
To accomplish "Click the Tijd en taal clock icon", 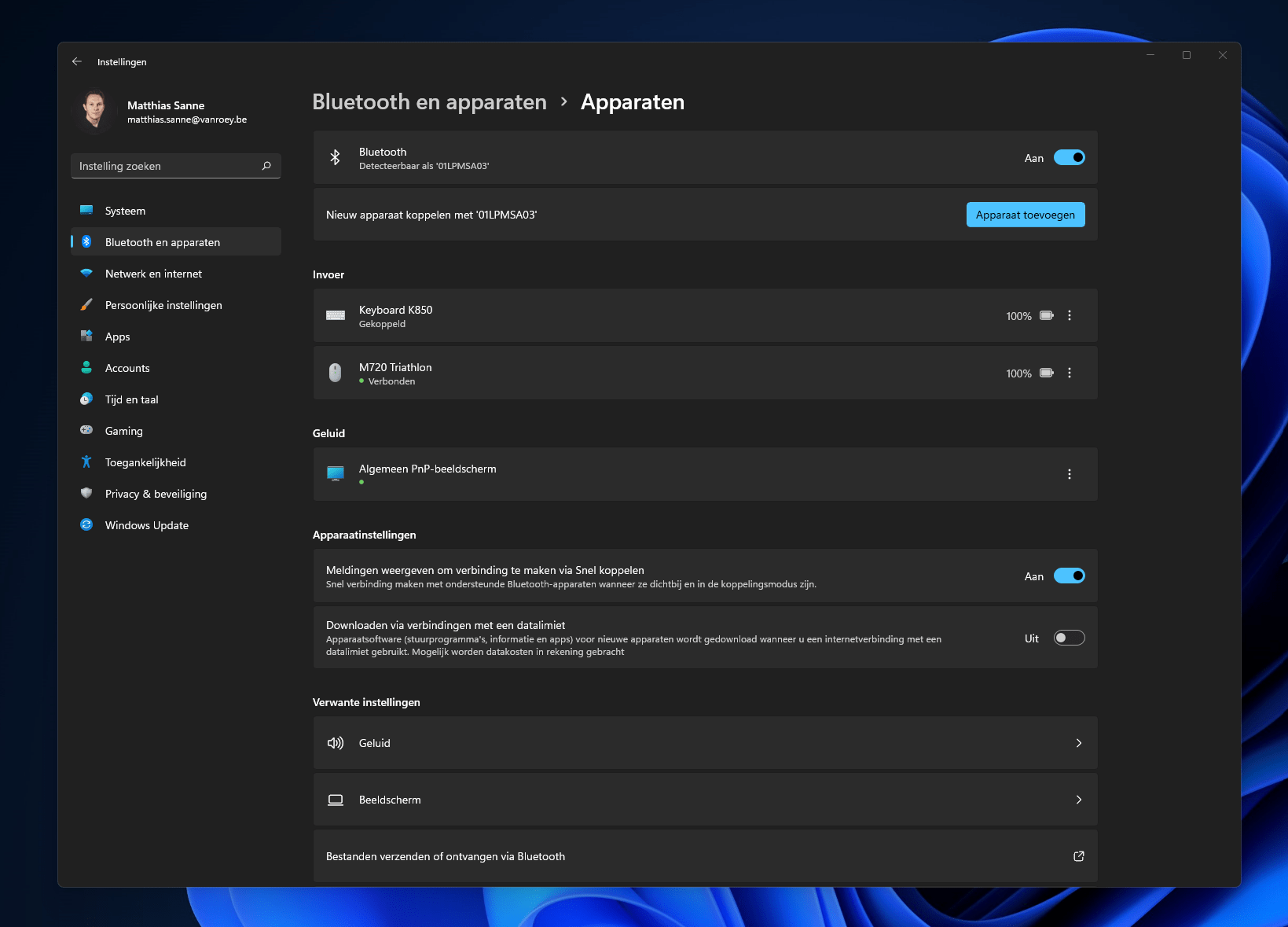I will 86,399.
